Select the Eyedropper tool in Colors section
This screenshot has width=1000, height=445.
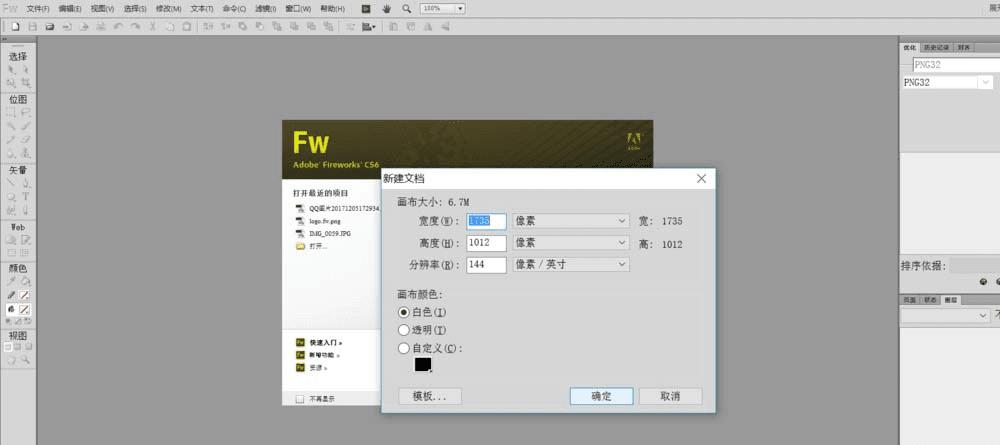click(11, 282)
